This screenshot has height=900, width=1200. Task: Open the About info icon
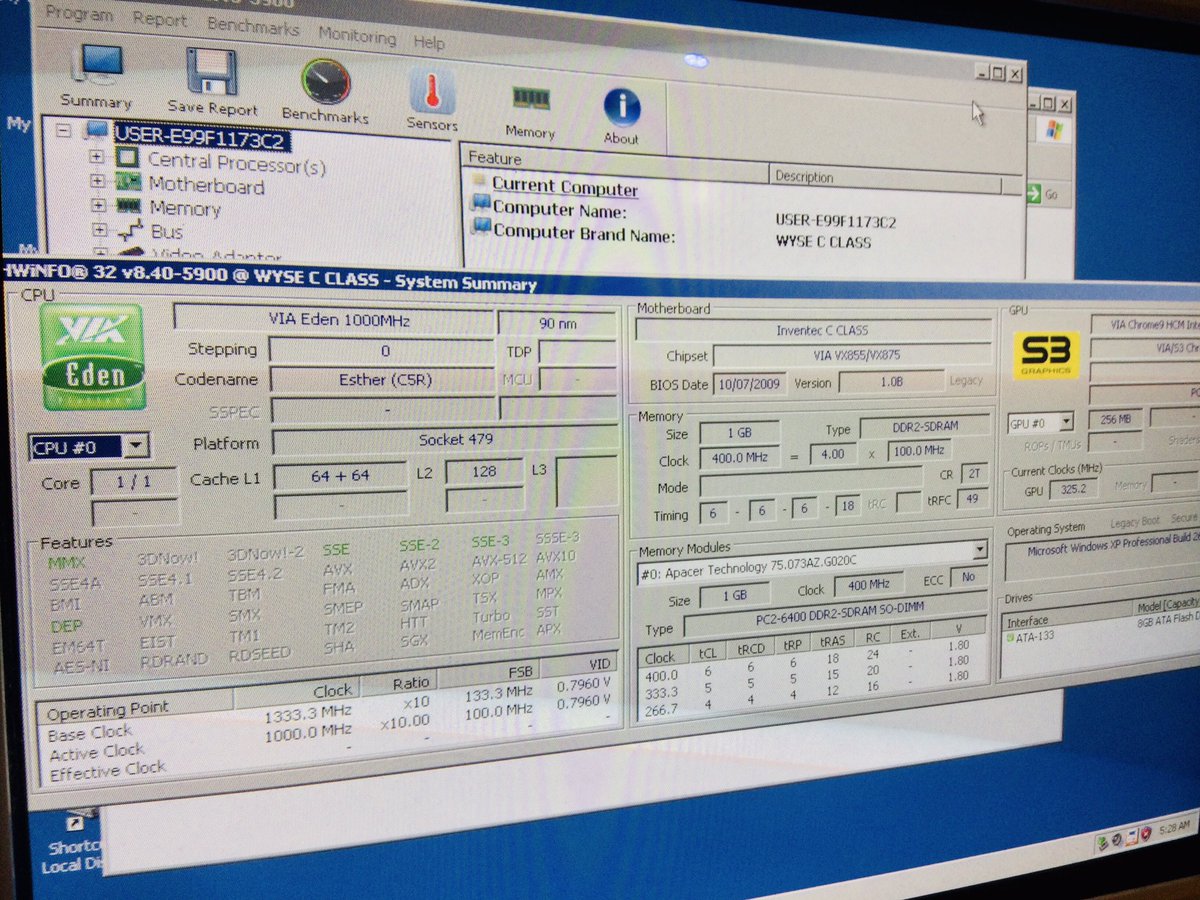point(621,107)
